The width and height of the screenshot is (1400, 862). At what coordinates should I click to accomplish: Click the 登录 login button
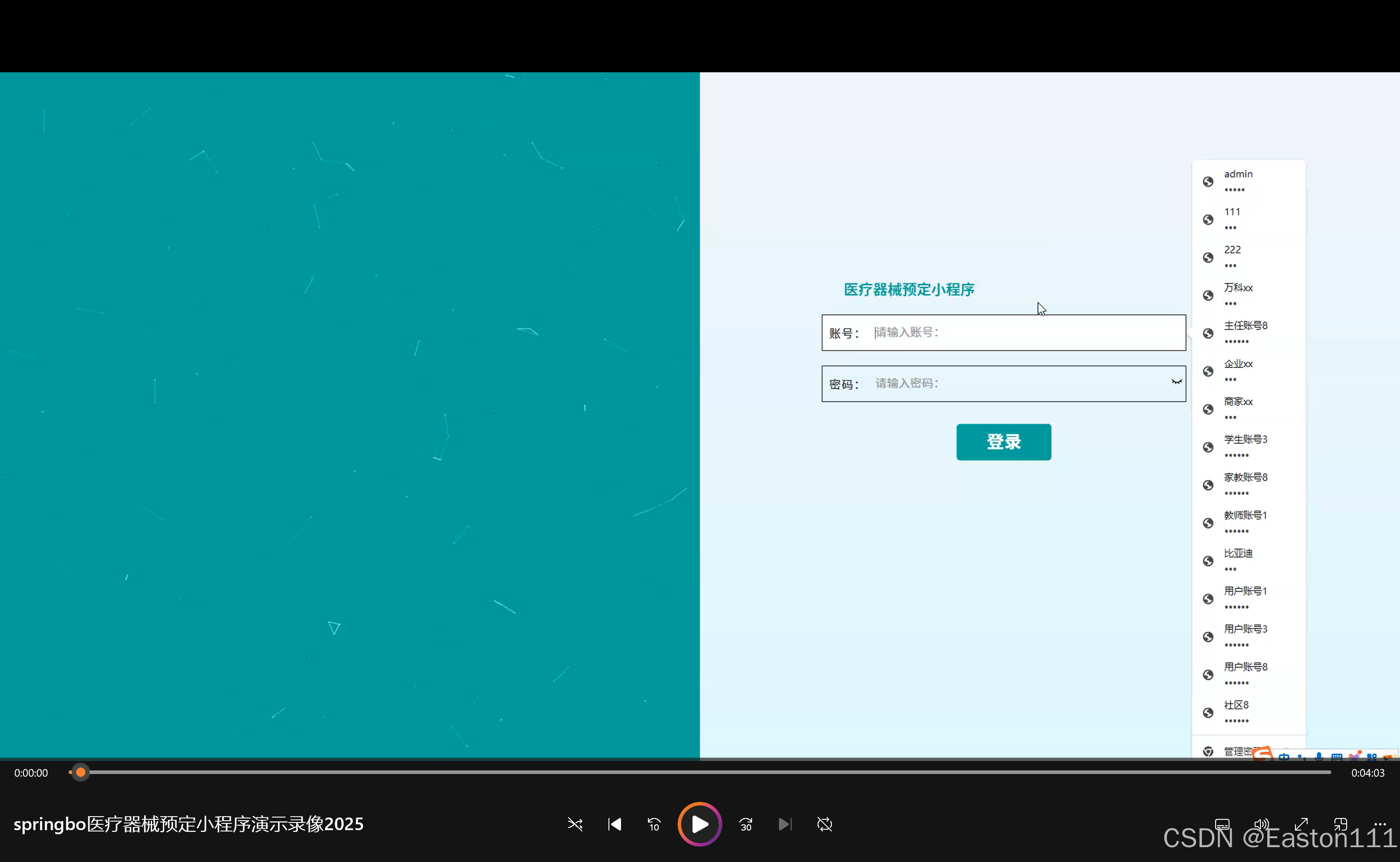[1003, 442]
